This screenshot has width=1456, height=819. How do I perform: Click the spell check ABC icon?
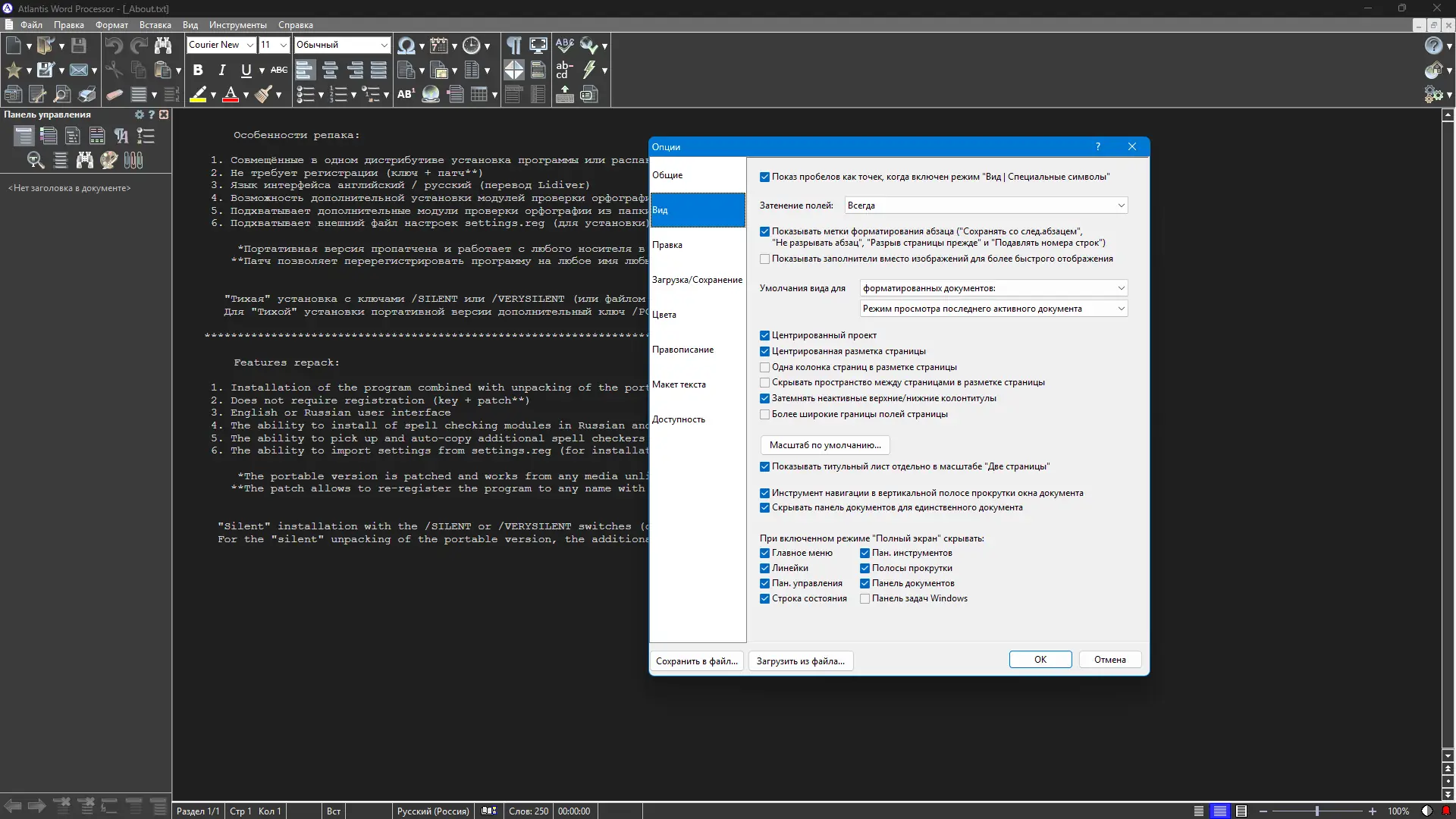point(564,45)
